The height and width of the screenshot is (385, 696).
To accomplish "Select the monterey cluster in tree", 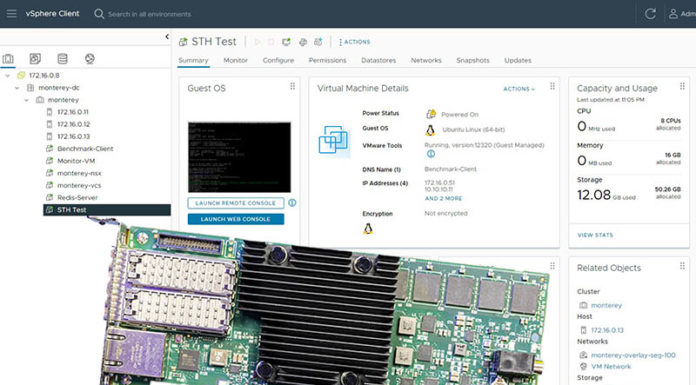I will pyautogui.click(x=63, y=100).
